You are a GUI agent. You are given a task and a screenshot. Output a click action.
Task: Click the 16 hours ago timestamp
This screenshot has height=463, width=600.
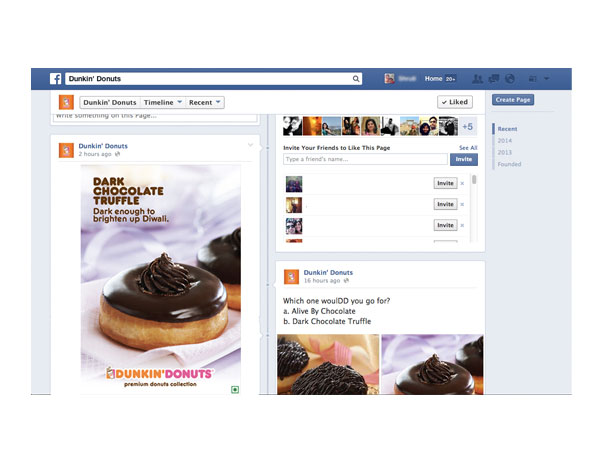point(322,280)
